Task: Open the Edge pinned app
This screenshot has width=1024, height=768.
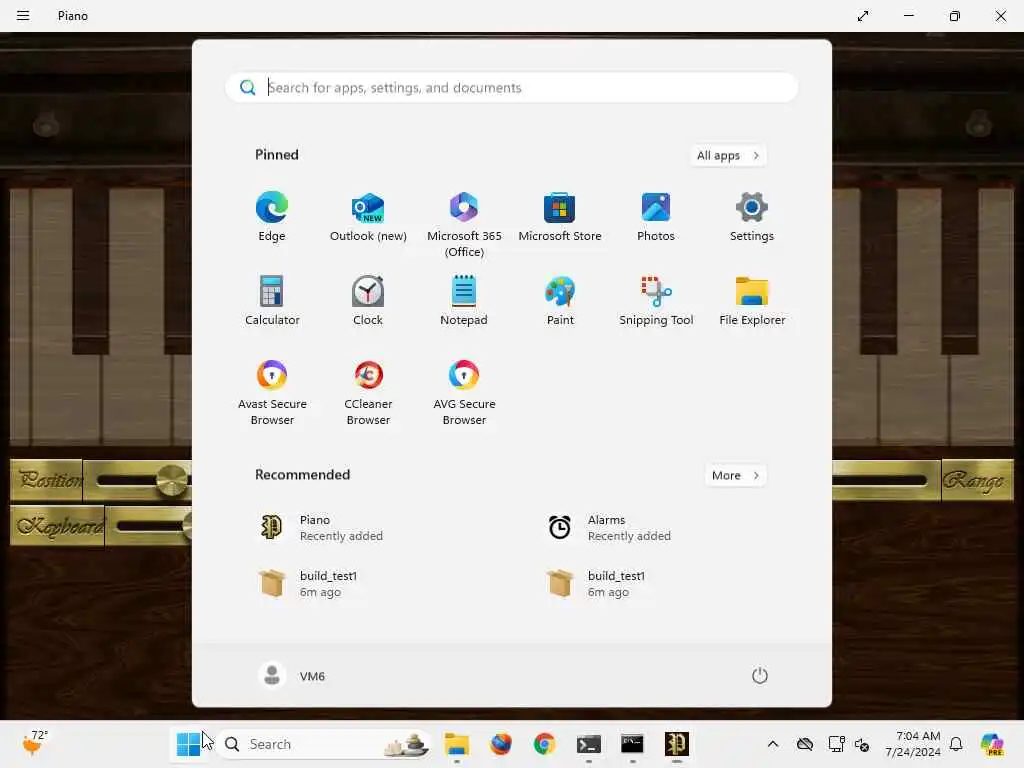Action: 272,217
